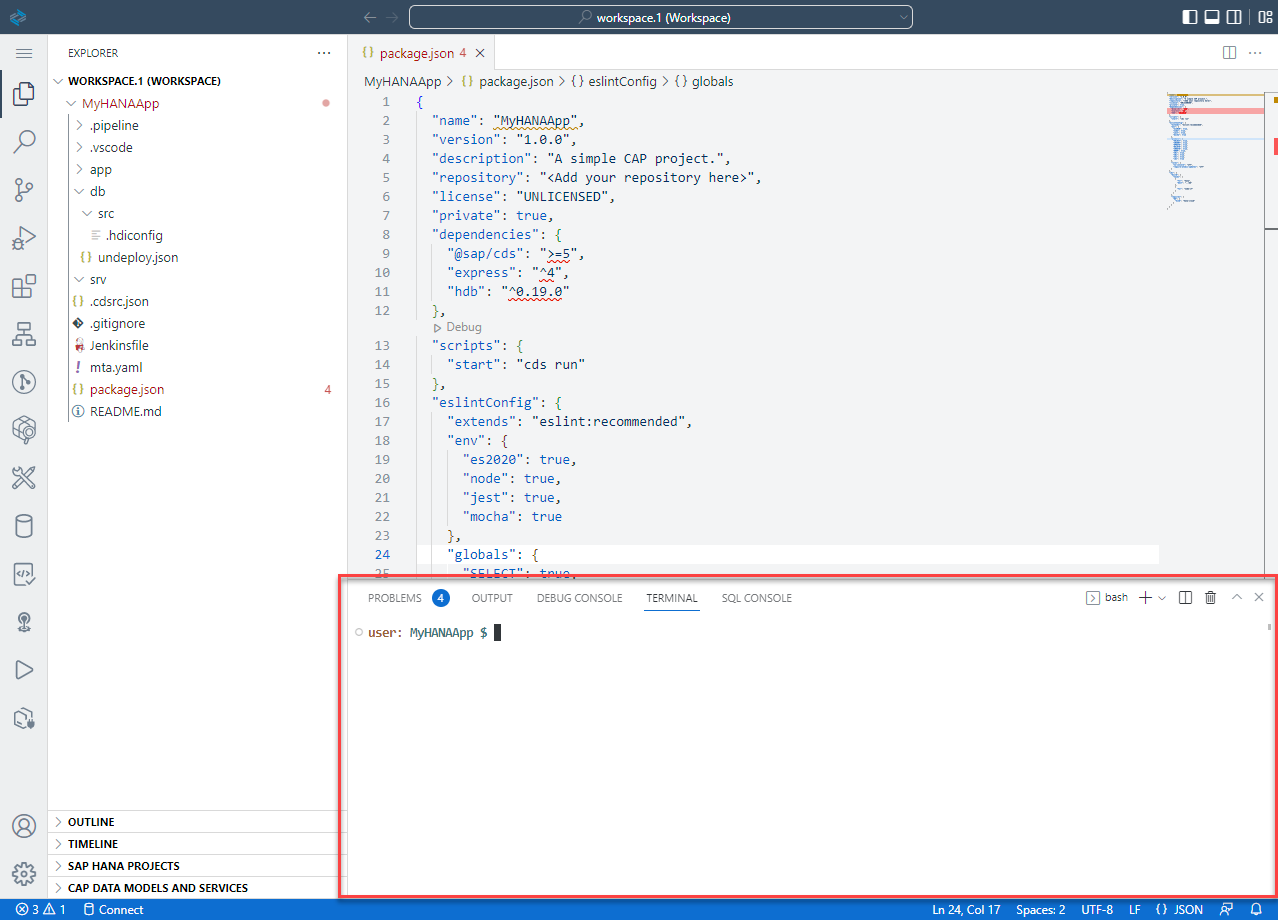Kill the terminal with trash icon
The image size is (1278, 920).
pos(1211,597)
